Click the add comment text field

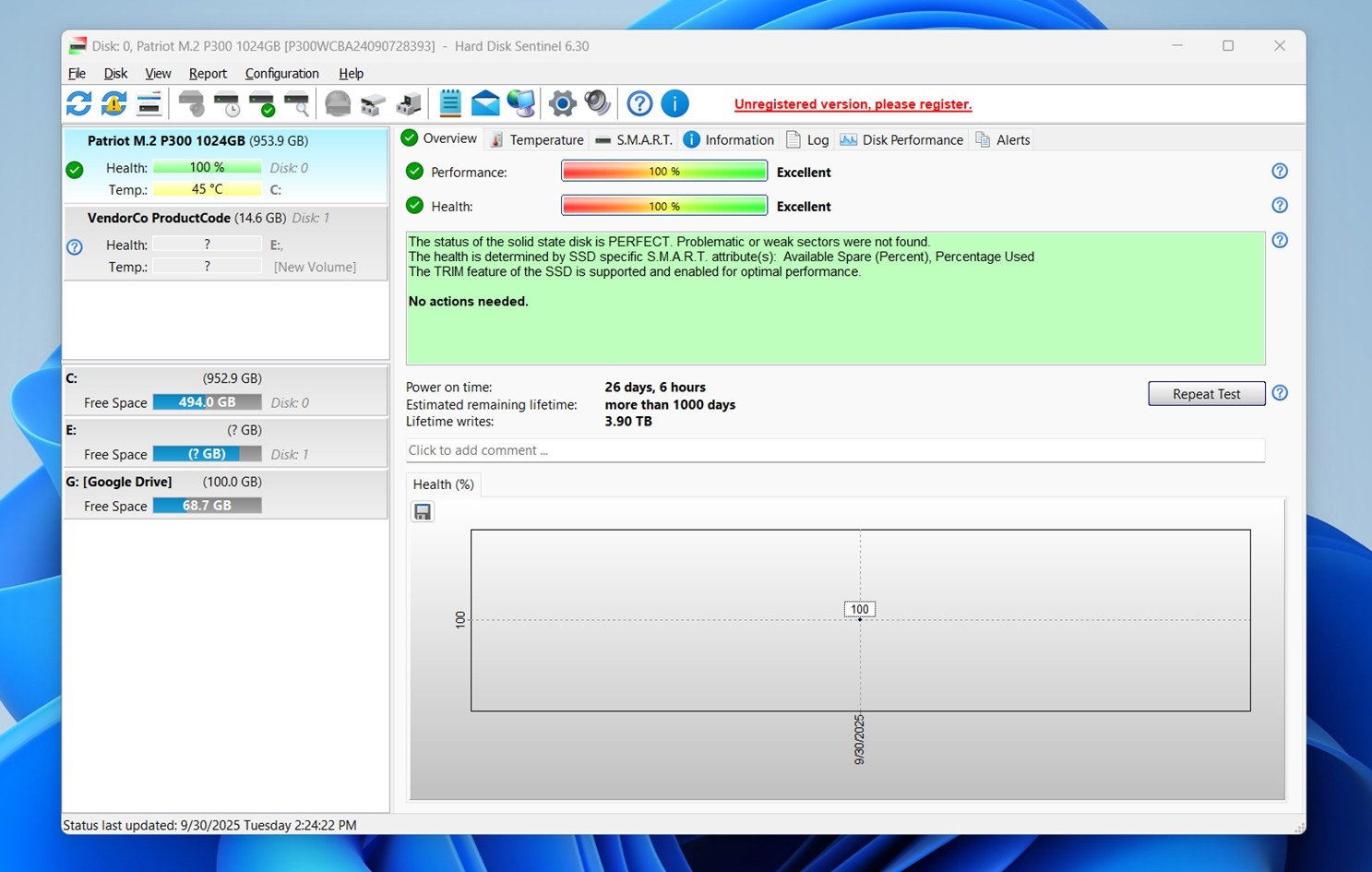pyautogui.click(x=834, y=450)
